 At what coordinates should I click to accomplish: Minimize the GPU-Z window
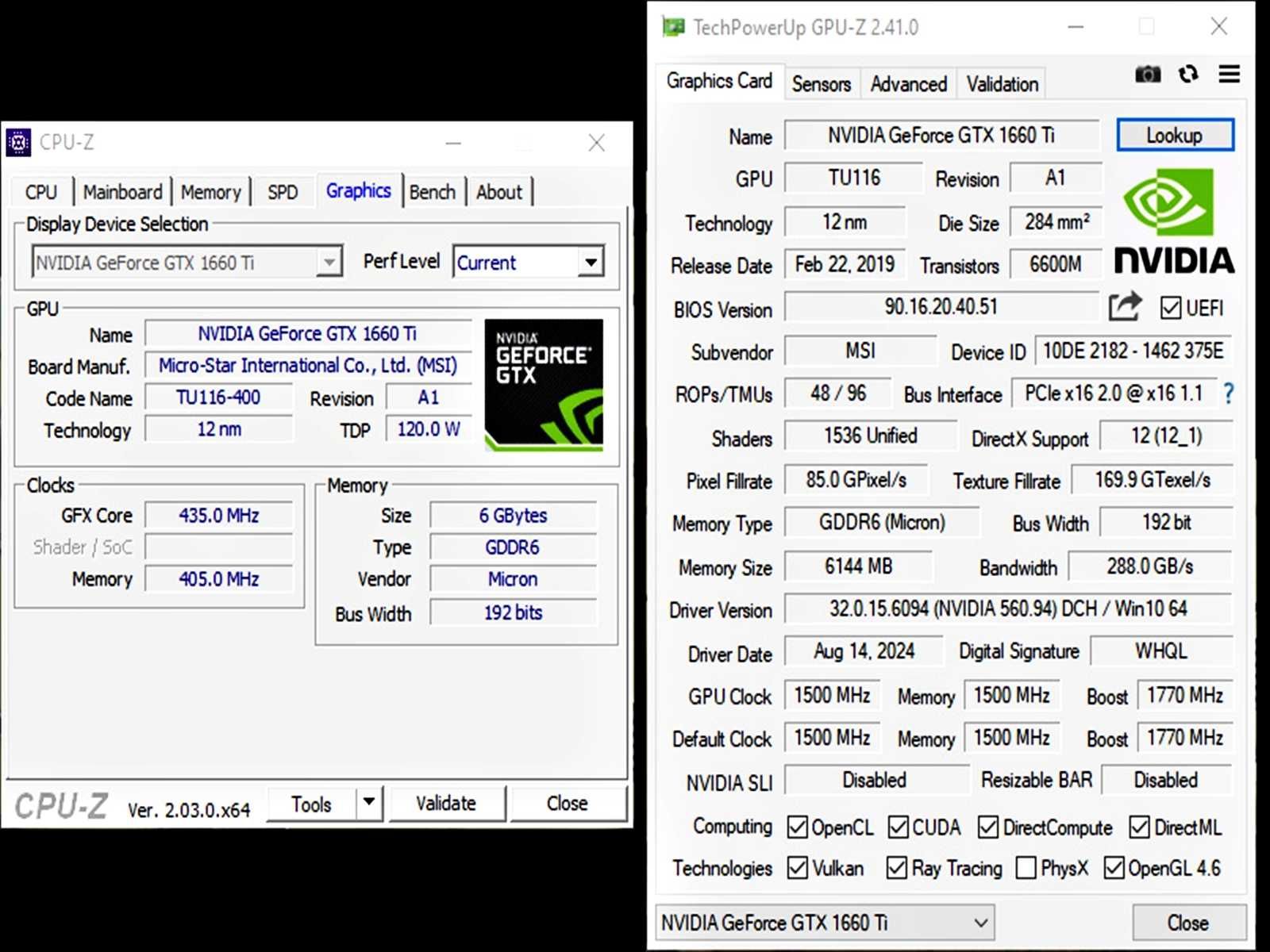(x=1076, y=27)
